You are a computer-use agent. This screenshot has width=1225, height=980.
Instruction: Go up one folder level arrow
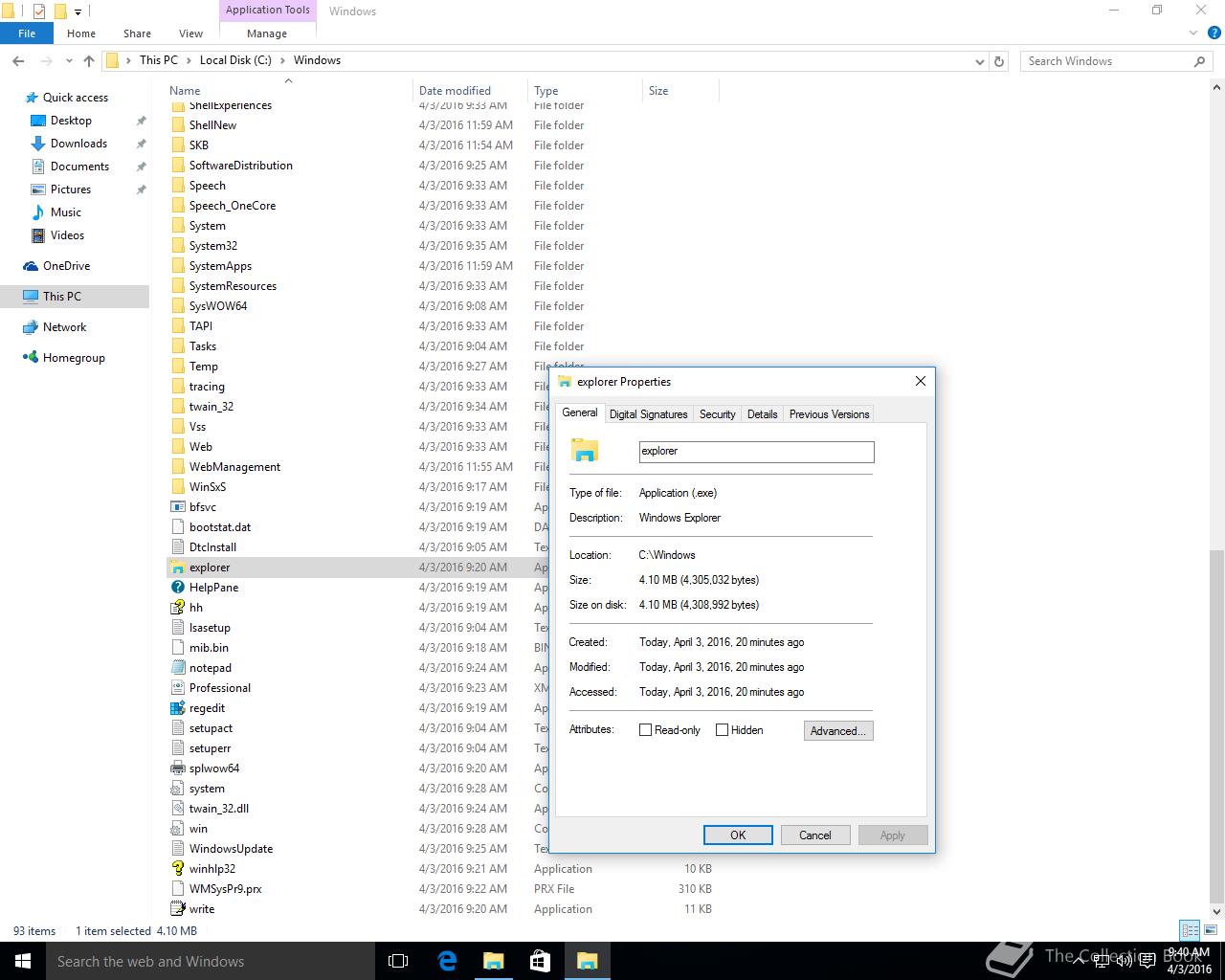(89, 60)
